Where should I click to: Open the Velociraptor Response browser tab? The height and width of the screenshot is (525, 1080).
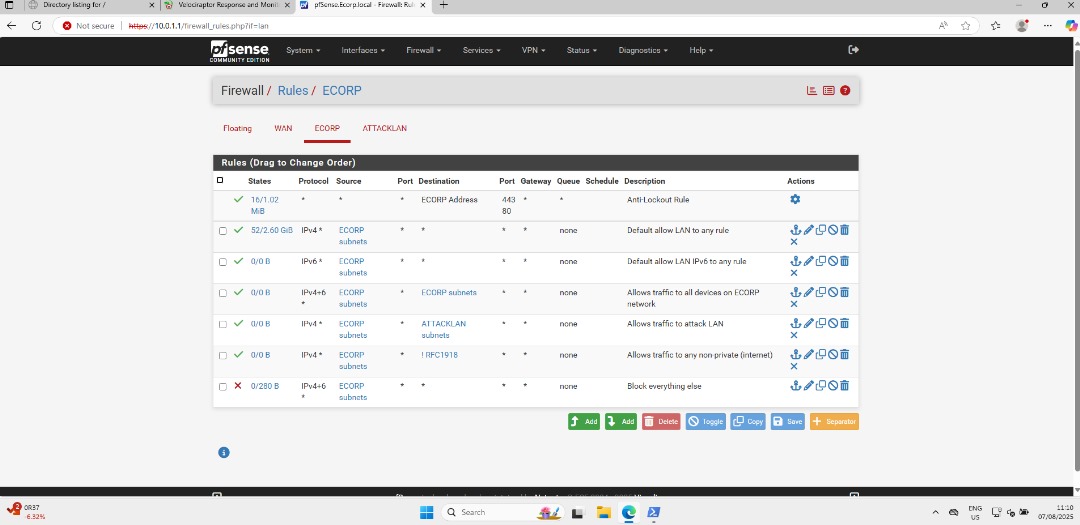coord(227,5)
